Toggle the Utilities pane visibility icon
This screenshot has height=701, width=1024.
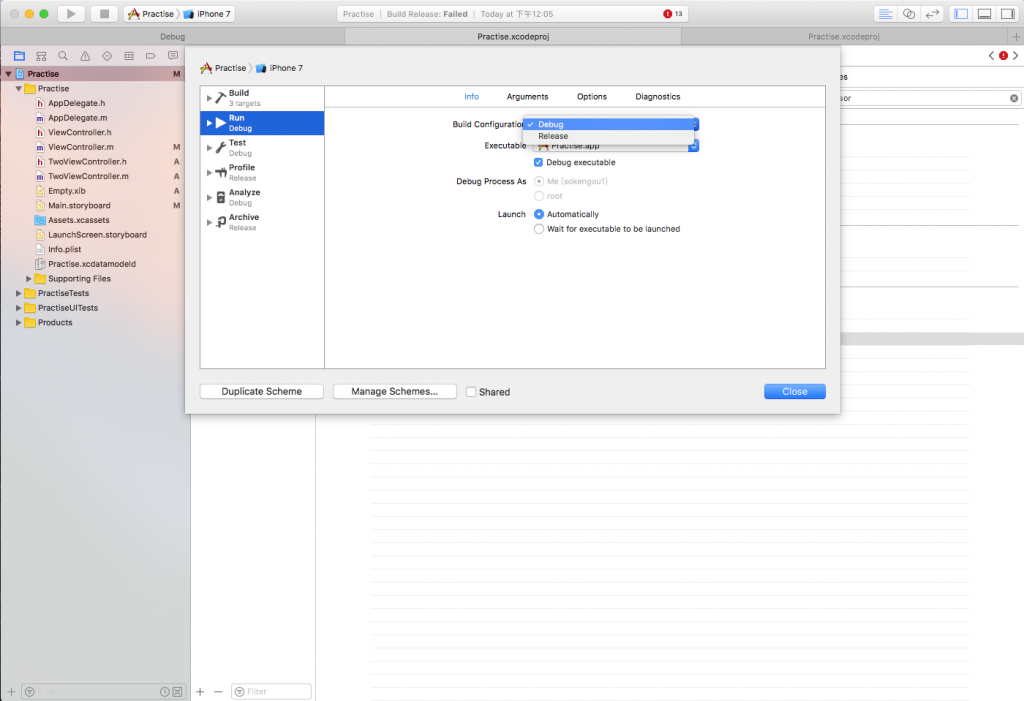[x=1008, y=14]
